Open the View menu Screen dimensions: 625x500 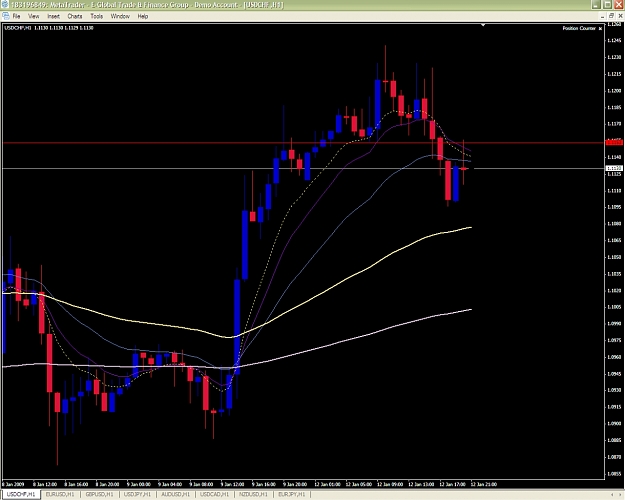[x=34, y=16]
